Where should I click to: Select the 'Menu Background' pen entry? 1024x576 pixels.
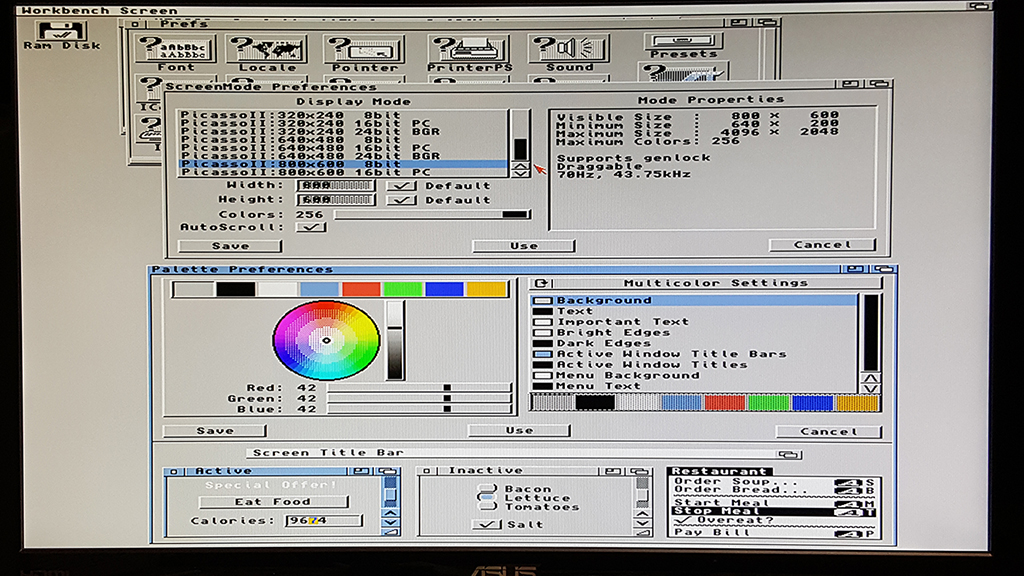coord(694,376)
